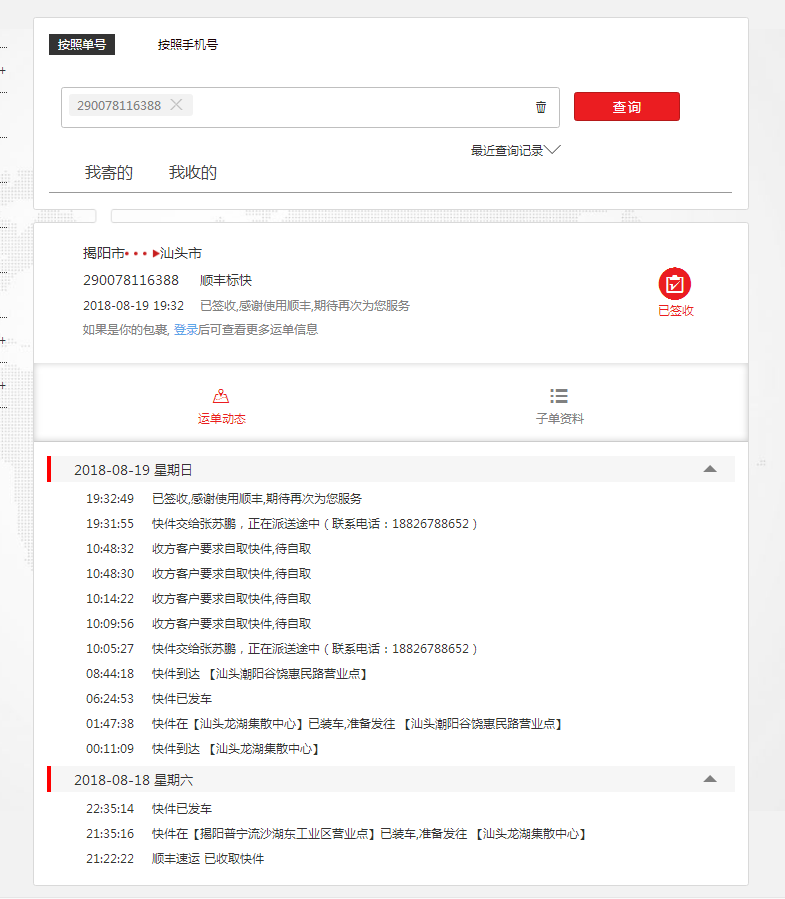The width and height of the screenshot is (785, 899).
Task: Select the 21:35:16 揭阳普宁 已装车 entry
Action: 337,834
